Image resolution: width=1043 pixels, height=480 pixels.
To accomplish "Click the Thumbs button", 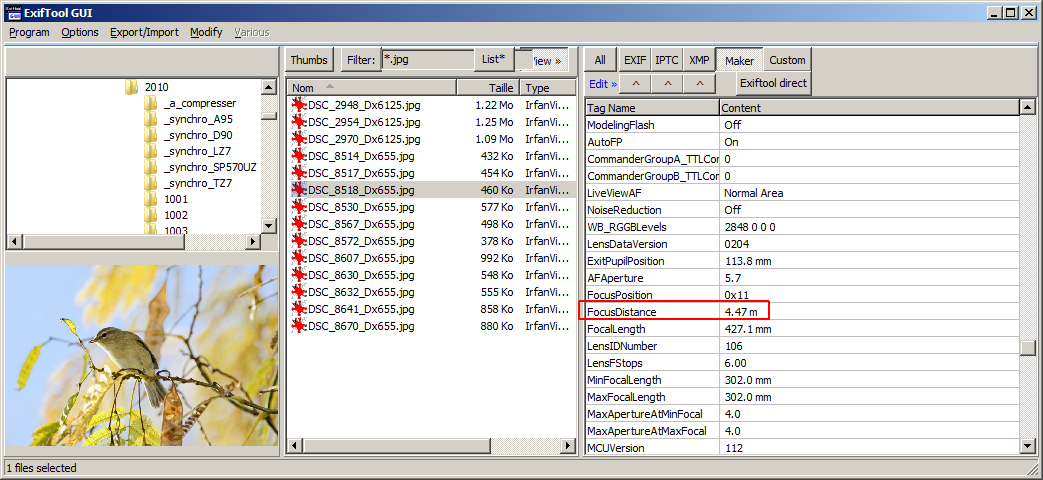I will point(309,60).
